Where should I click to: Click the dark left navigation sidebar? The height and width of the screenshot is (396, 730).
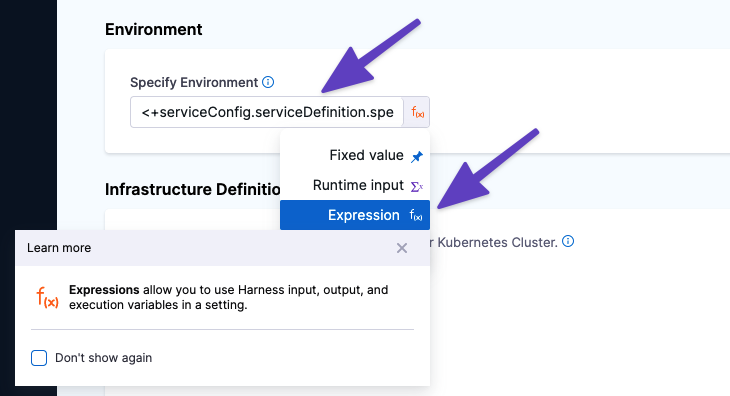pos(28,115)
